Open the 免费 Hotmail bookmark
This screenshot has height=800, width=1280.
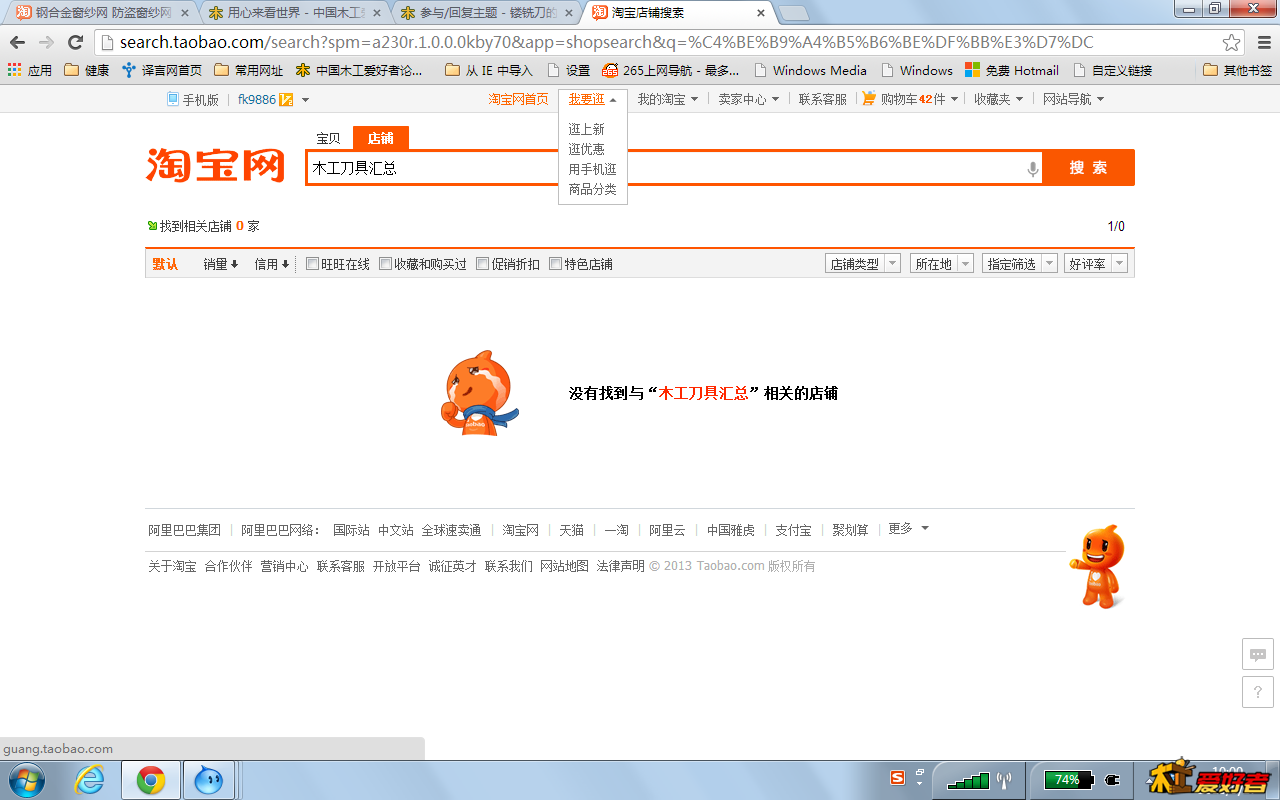click(1012, 70)
